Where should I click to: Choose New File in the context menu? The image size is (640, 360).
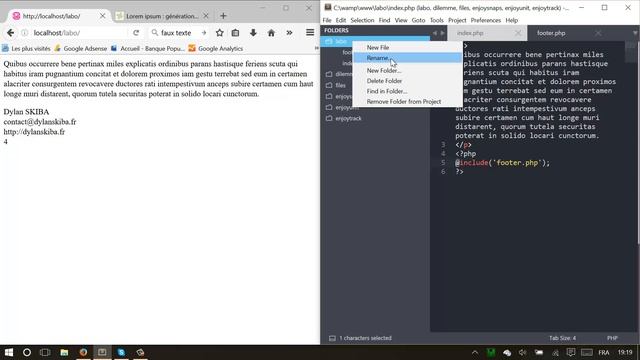(407, 47)
